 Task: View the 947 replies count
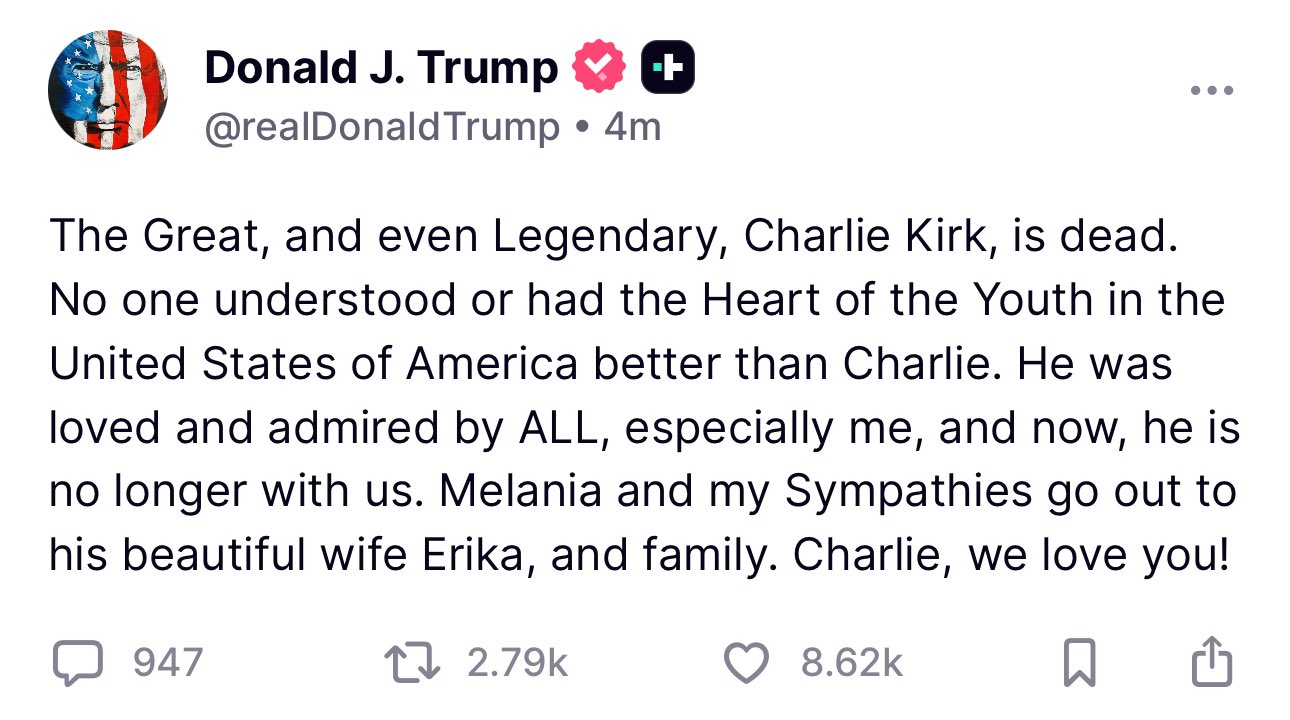point(168,663)
